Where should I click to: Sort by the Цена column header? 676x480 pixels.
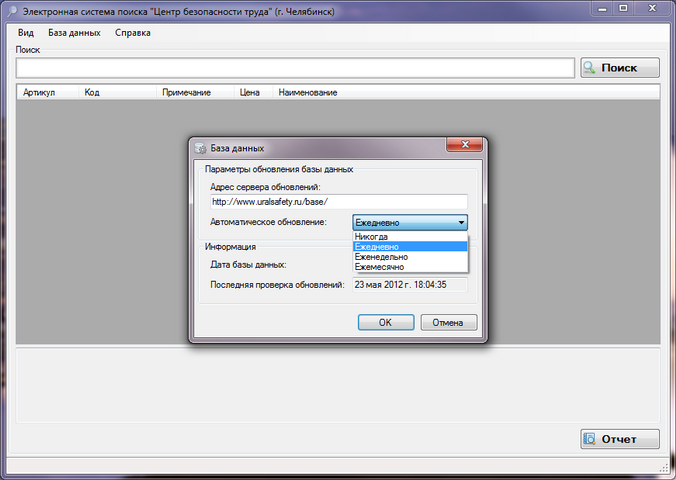[250, 92]
